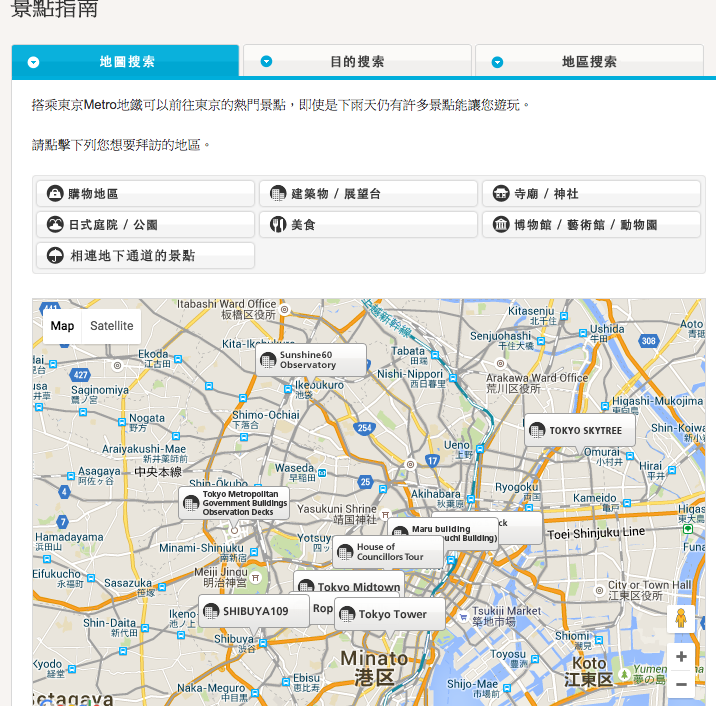
Task: Open the House of Councillors Tour marker
Action: [x=388, y=552]
